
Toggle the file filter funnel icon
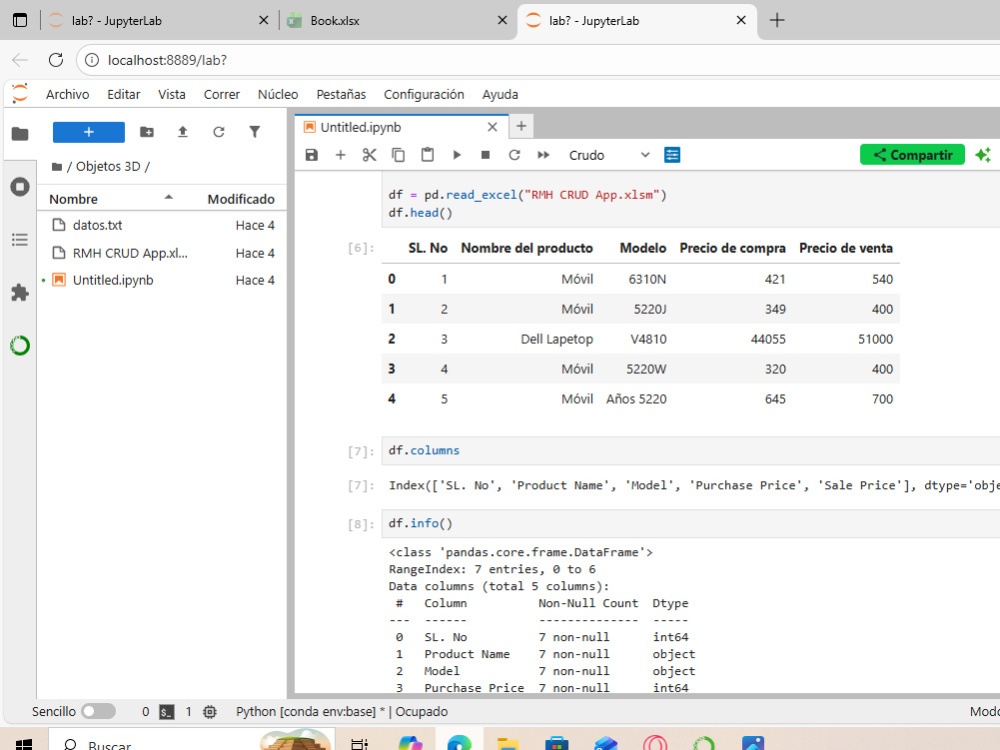pos(254,132)
